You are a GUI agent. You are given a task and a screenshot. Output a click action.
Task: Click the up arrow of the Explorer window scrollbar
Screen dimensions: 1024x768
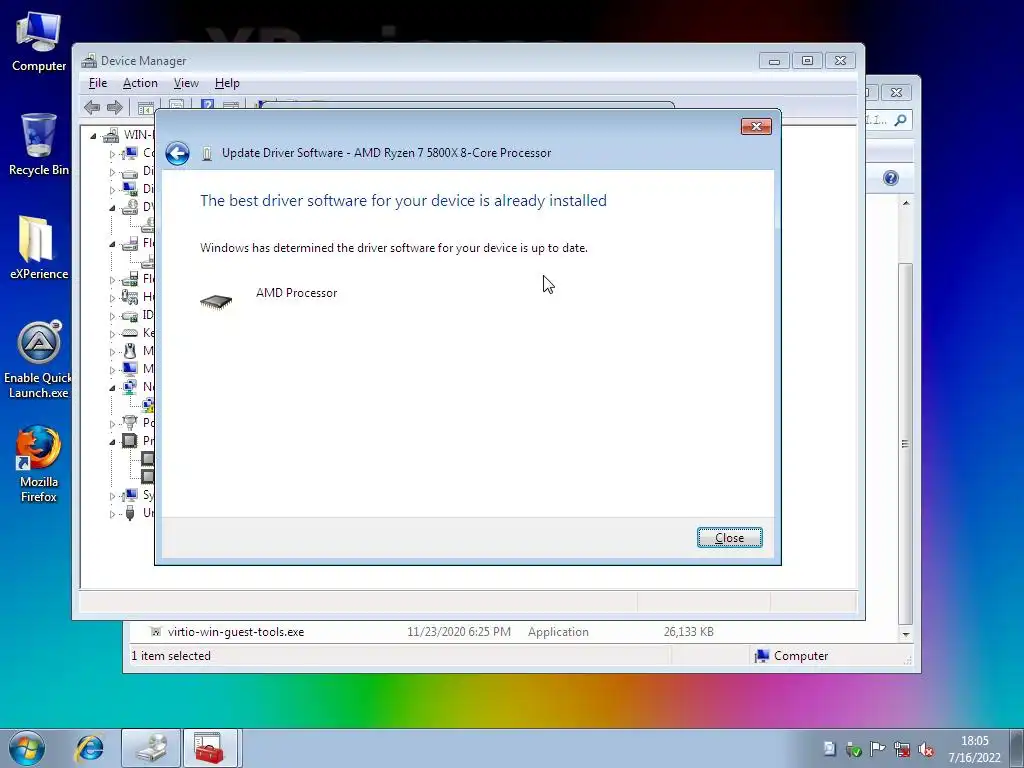(x=906, y=203)
